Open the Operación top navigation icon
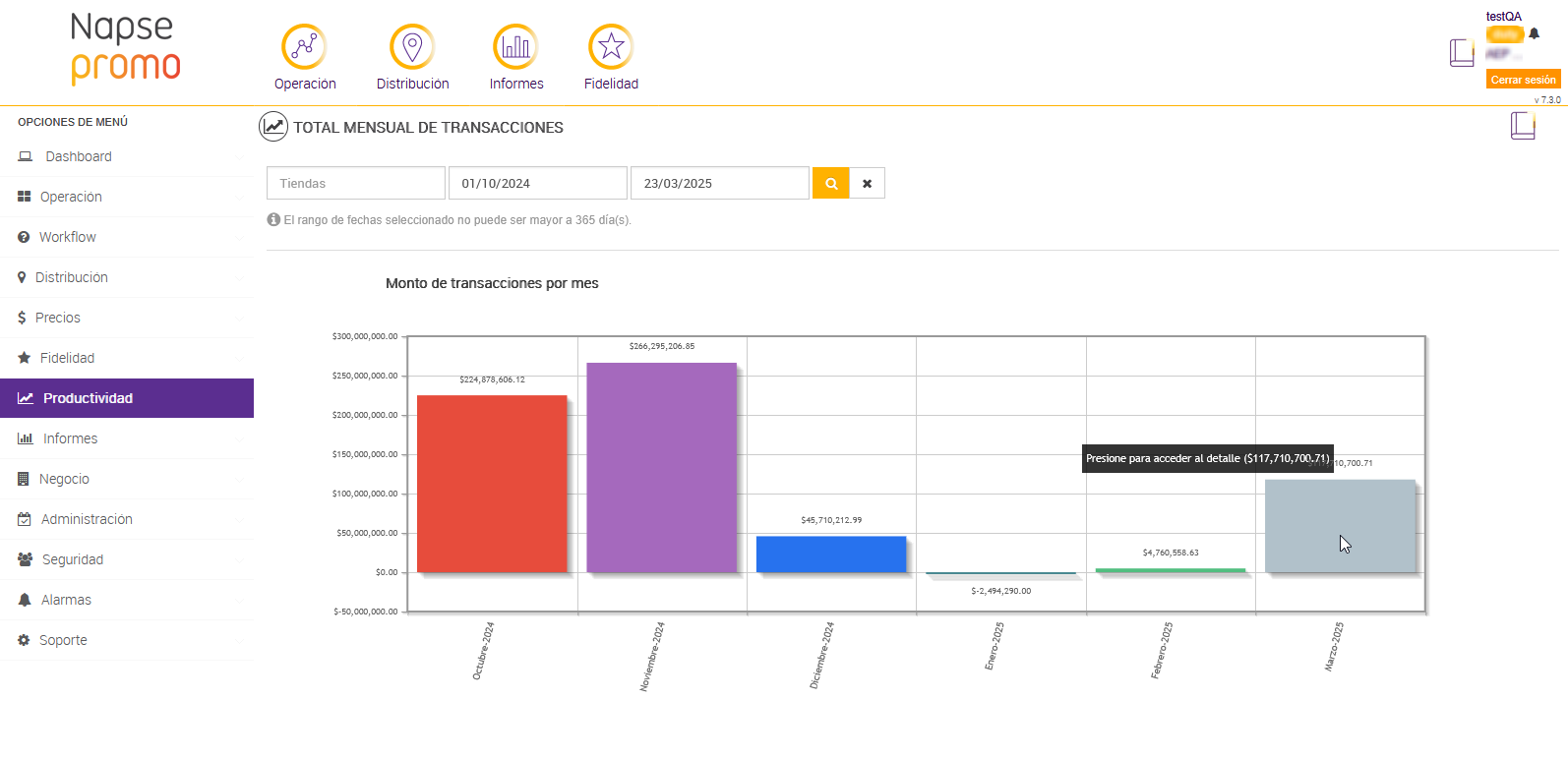Viewport: 1568px width, 758px height. point(304,46)
